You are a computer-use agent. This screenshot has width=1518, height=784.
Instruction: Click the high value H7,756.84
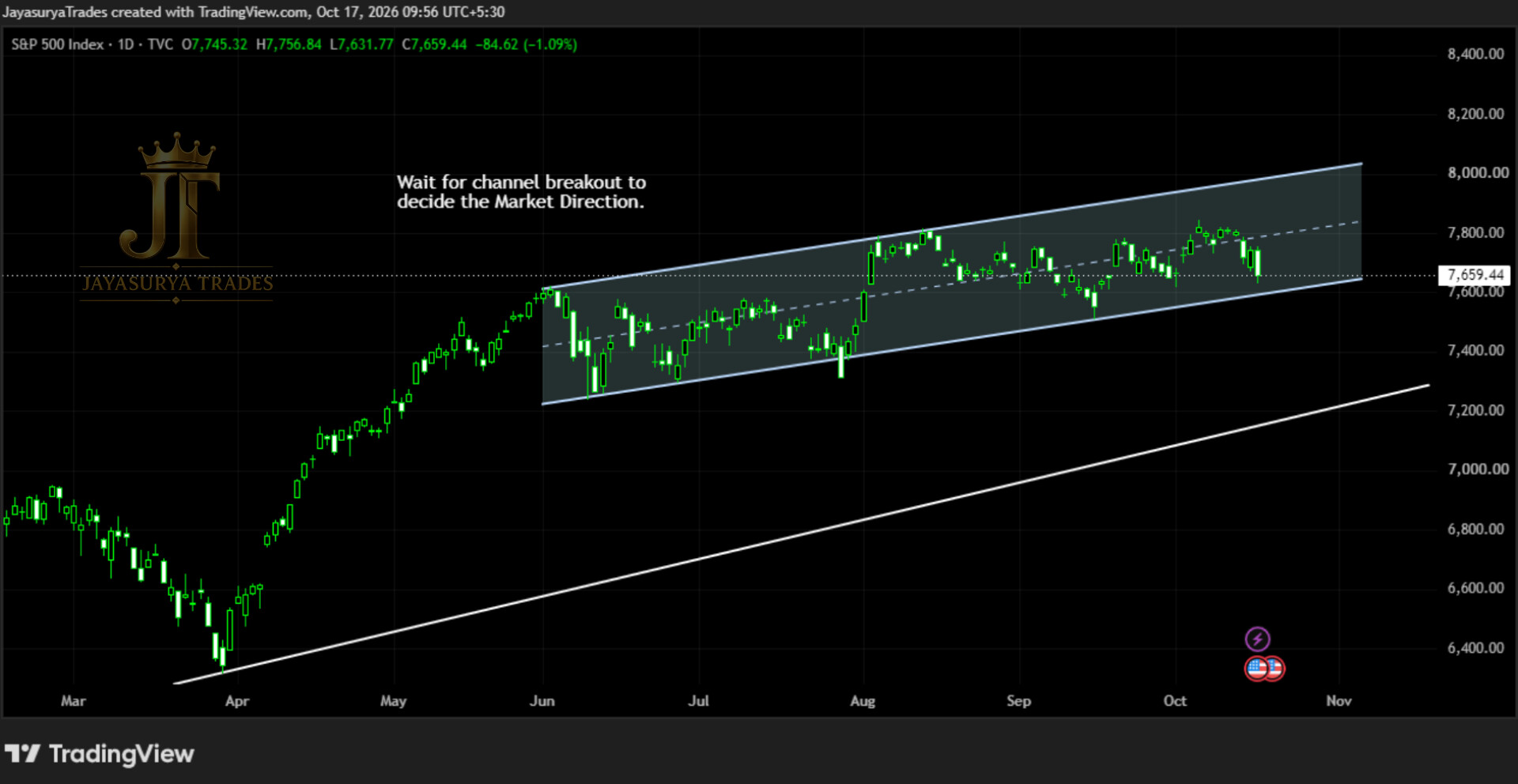click(289, 44)
